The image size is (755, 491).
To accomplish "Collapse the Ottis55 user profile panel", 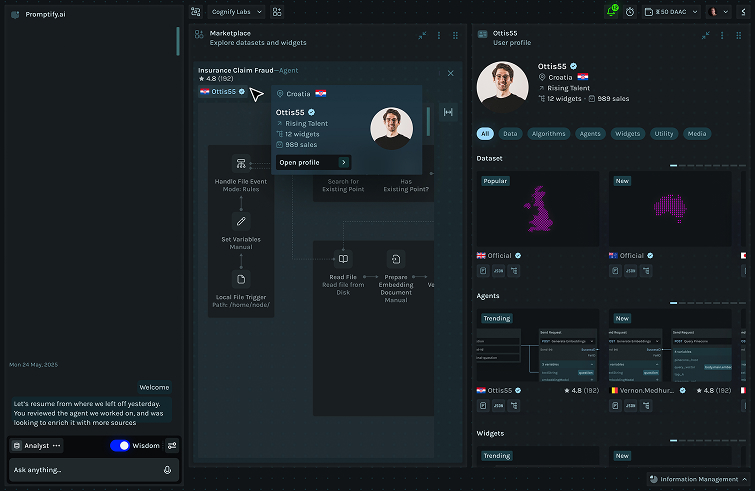I will pyautogui.click(x=705, y=36).
